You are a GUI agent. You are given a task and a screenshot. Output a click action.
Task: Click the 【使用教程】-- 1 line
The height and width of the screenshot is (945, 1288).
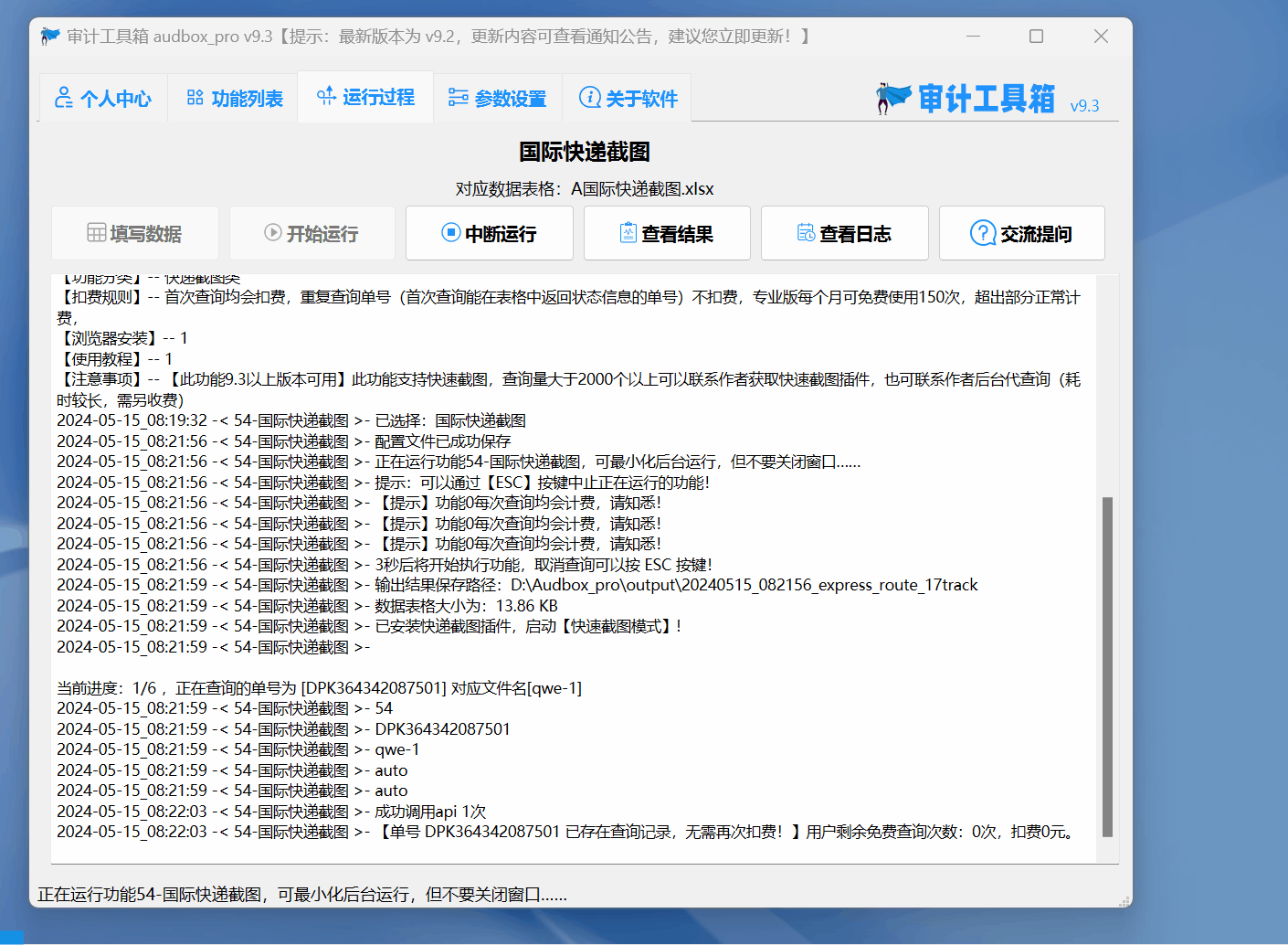[x=115, y=359]
